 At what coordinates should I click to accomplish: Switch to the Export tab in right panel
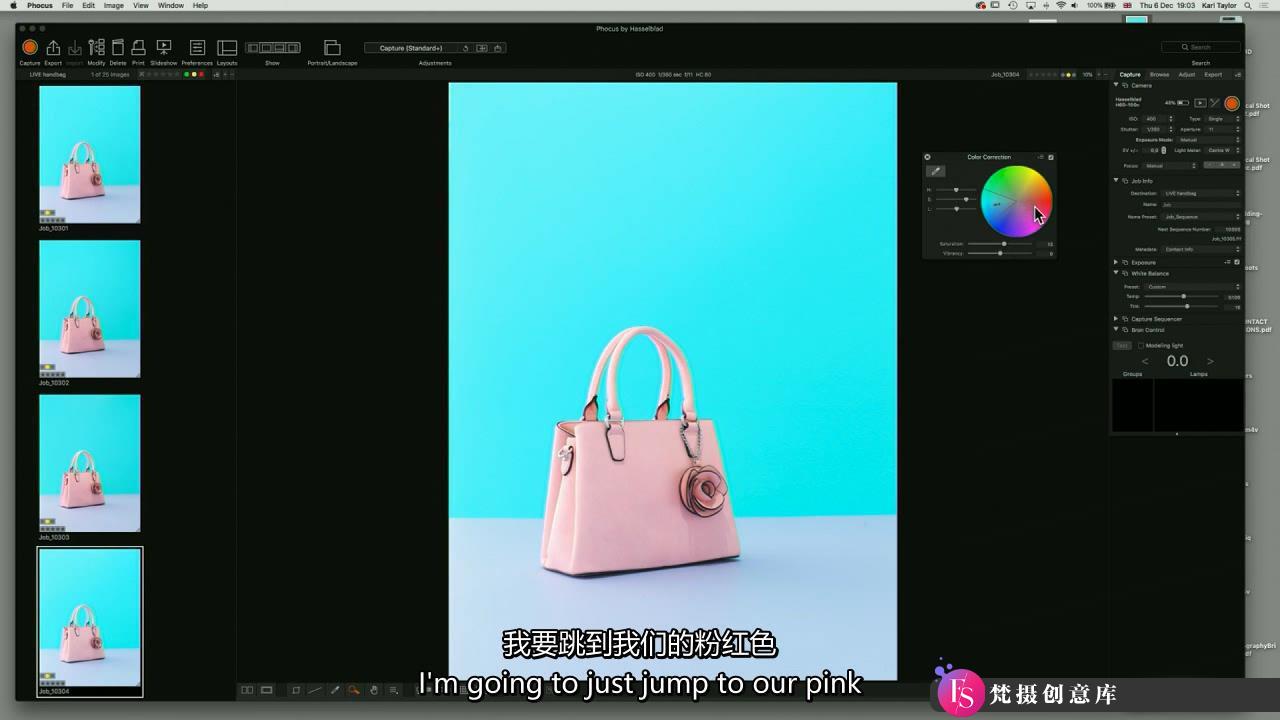point(1213,74)
